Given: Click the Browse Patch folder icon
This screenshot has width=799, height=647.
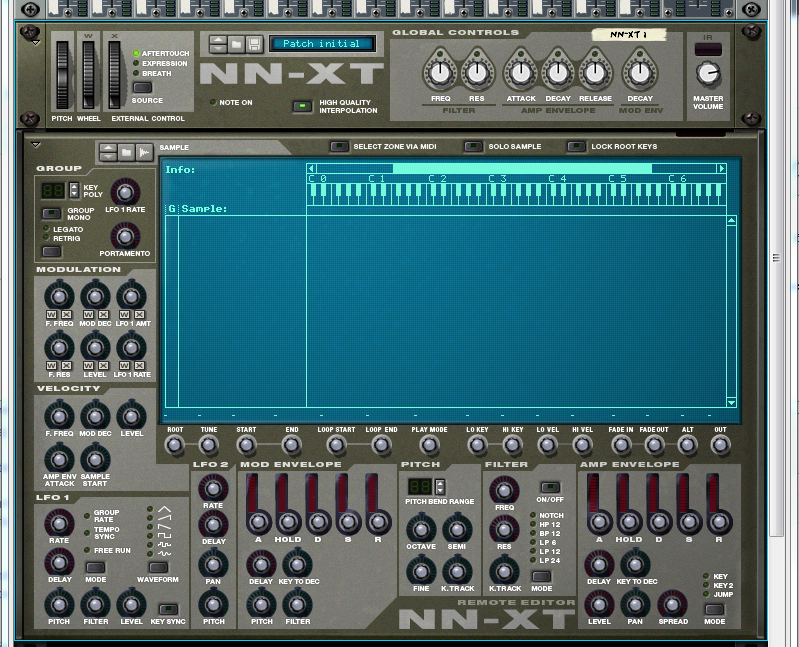Looking at the screenshot, I should click(235, 44).
